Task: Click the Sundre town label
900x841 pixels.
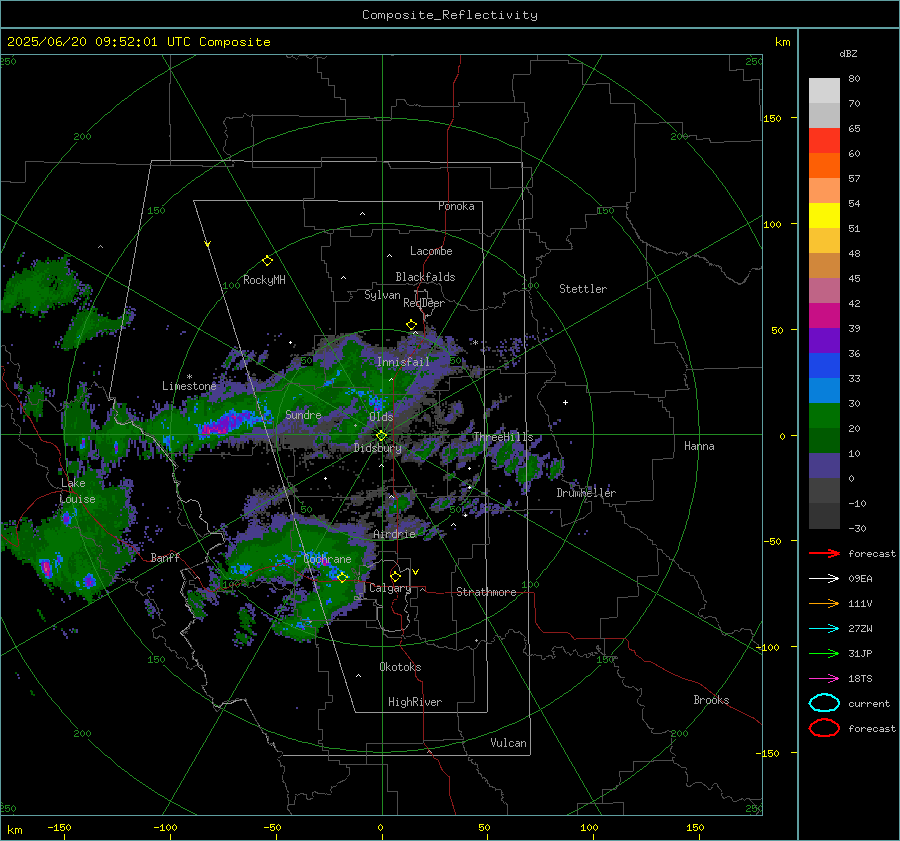Action: (x=303, y=414)
